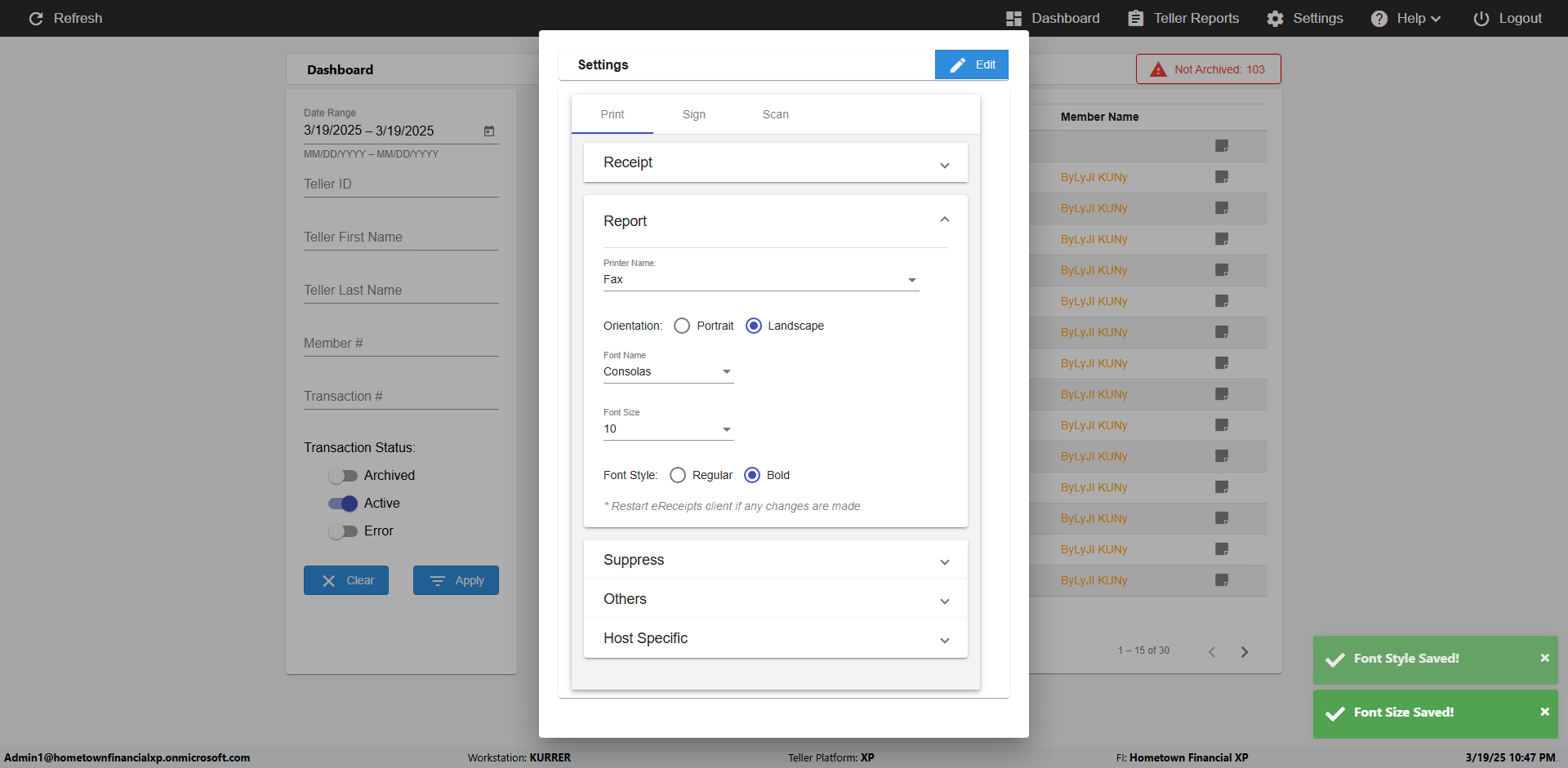Dismiss the Font Style Saved notification
This screenshot has height=768, width=1568.
coord(1544,658)
